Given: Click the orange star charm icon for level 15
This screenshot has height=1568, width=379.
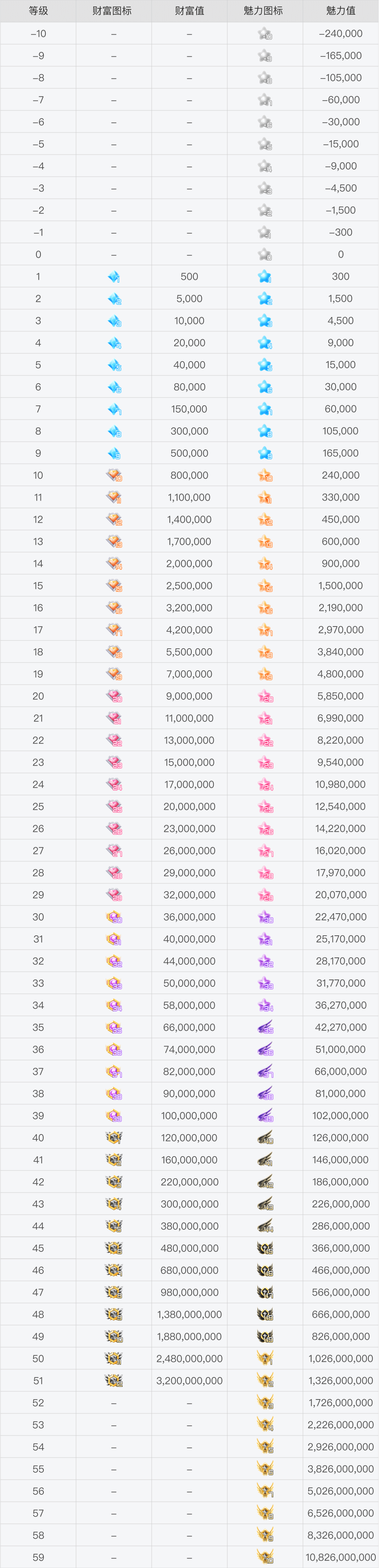Looking at the screenshot, I should 265,586.
